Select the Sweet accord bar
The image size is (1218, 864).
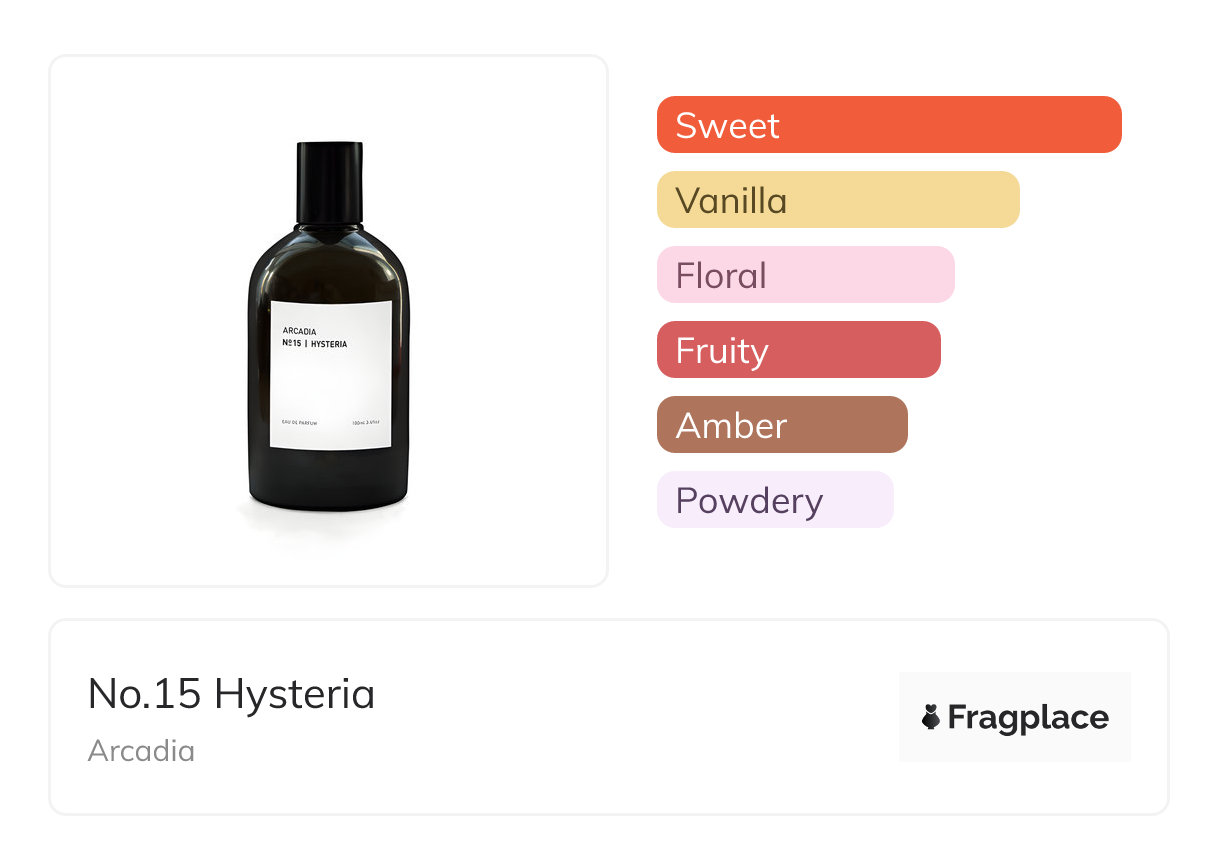[888, 125]
